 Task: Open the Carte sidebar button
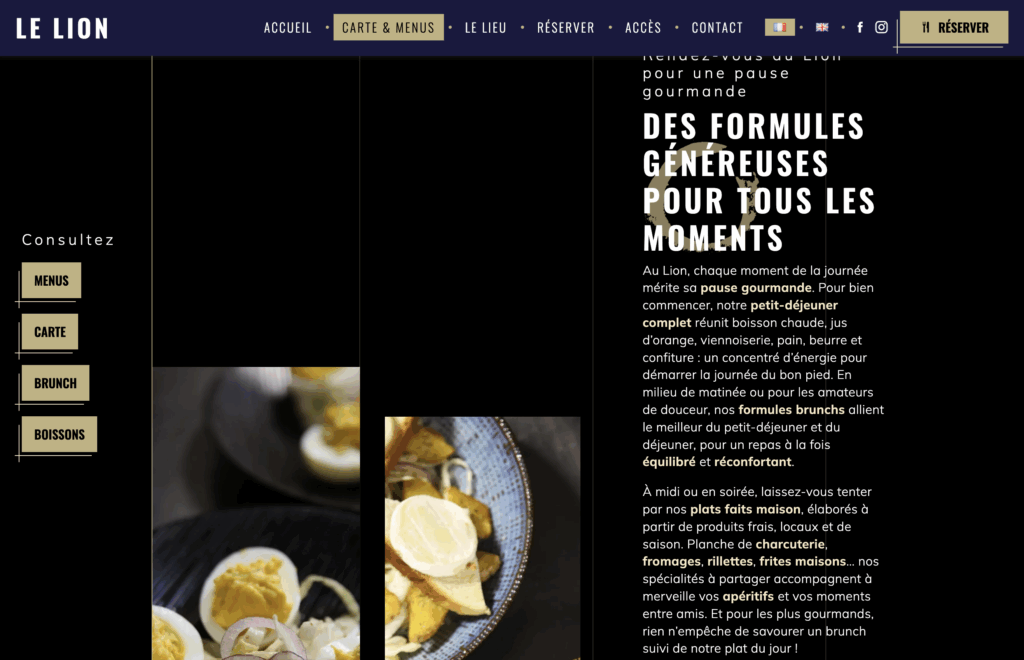point(50,332)
